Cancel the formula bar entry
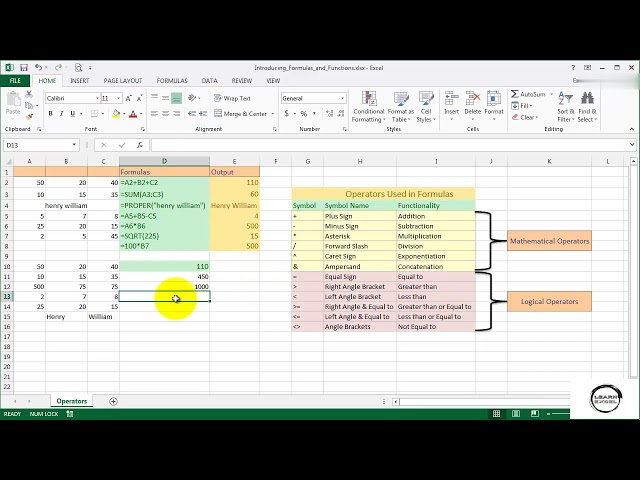Viewport: 640px width, 480px height. click(x=104, y=145)
